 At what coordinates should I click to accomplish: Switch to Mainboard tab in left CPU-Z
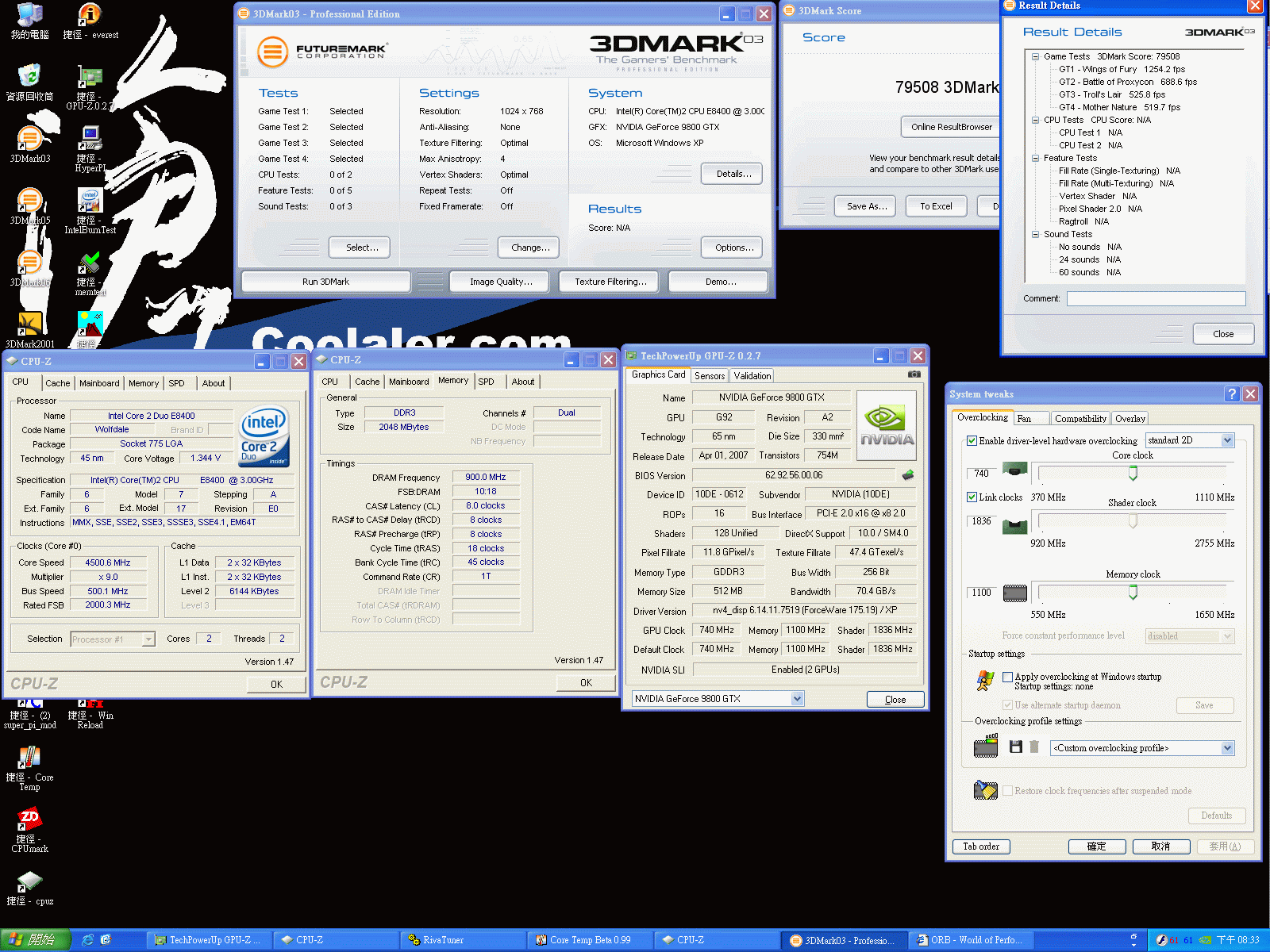tap(99, 383)
